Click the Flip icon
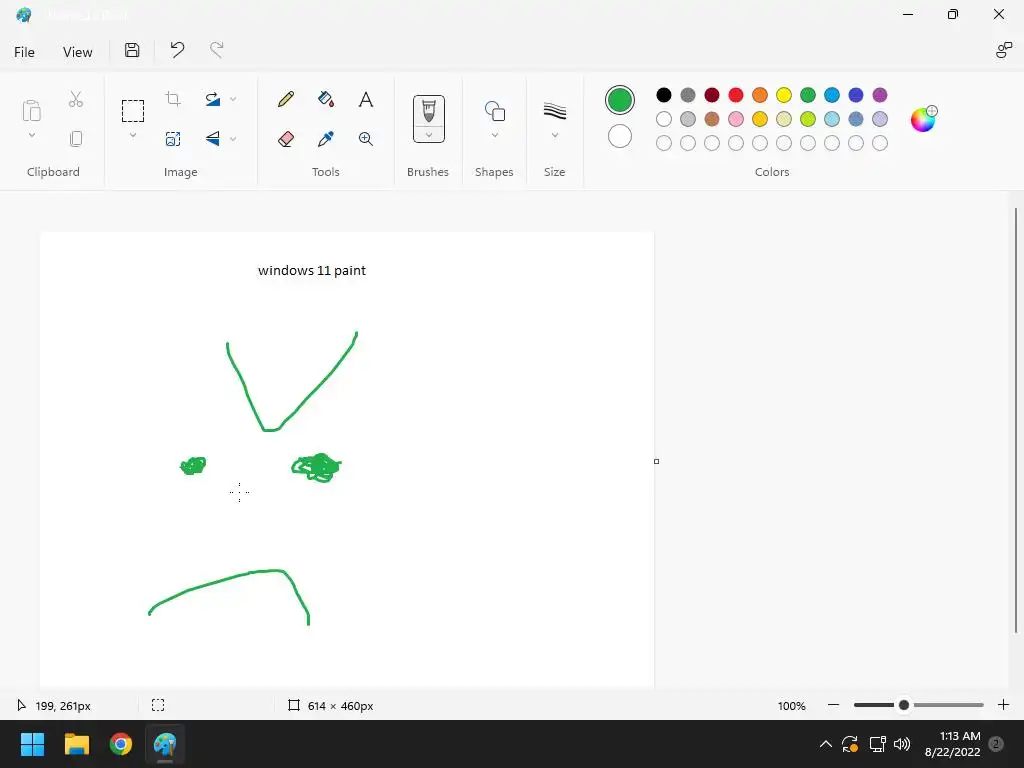 point(213,138)
